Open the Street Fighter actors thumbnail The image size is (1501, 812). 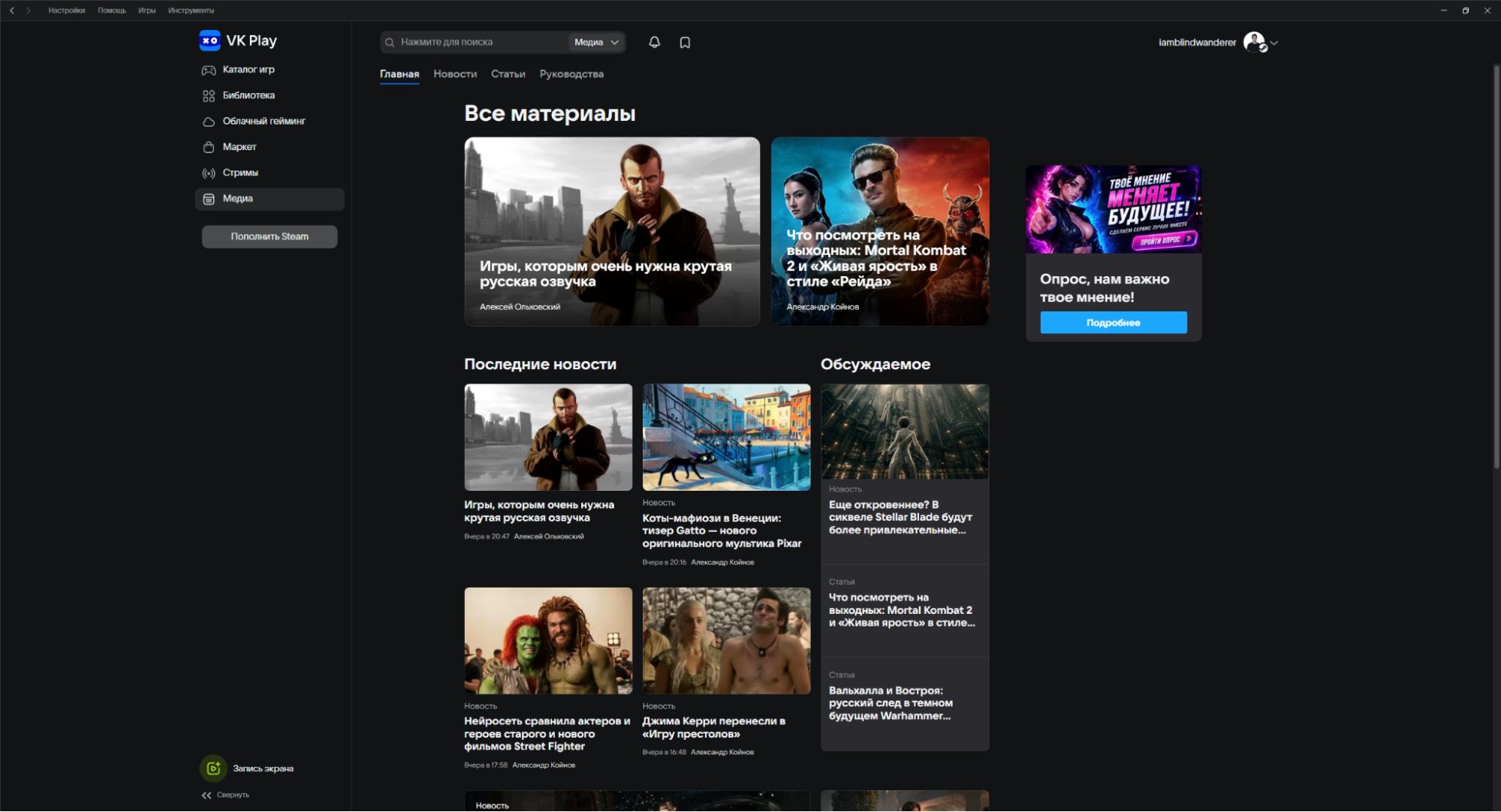pos(548,641)
